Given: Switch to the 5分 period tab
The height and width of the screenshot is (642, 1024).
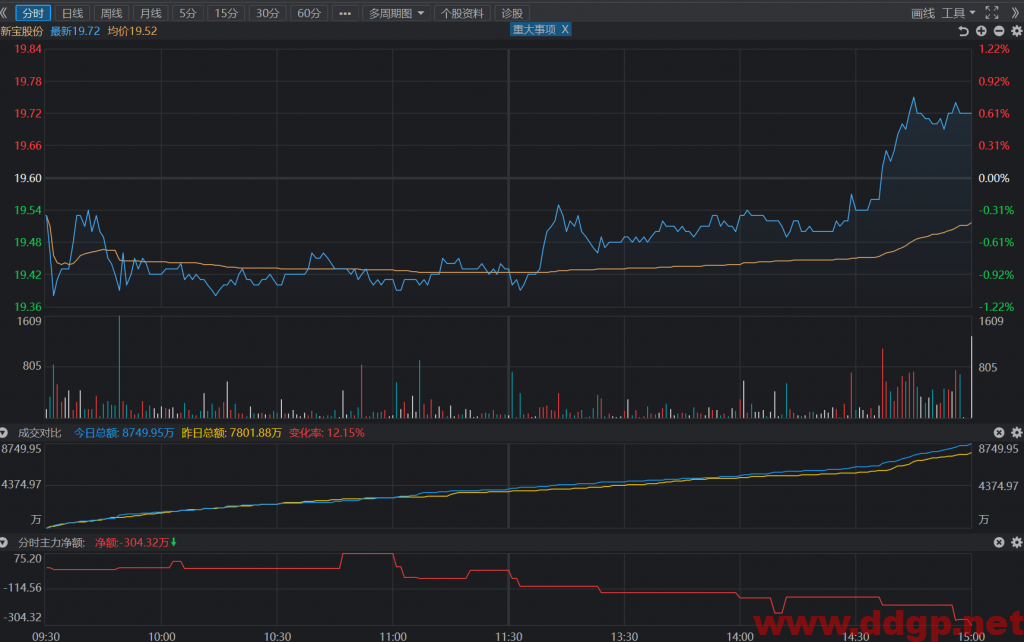Looking at the screenshot, I should tap(188, 13).
